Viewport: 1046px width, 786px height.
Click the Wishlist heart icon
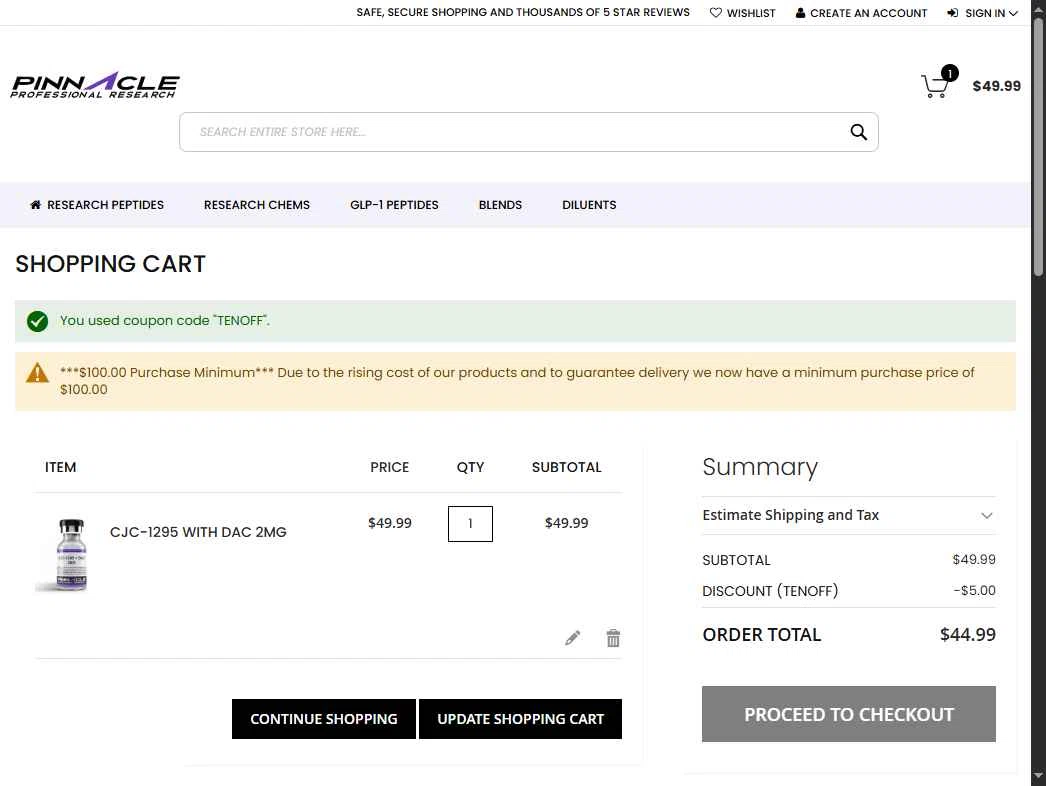point(716,13)
